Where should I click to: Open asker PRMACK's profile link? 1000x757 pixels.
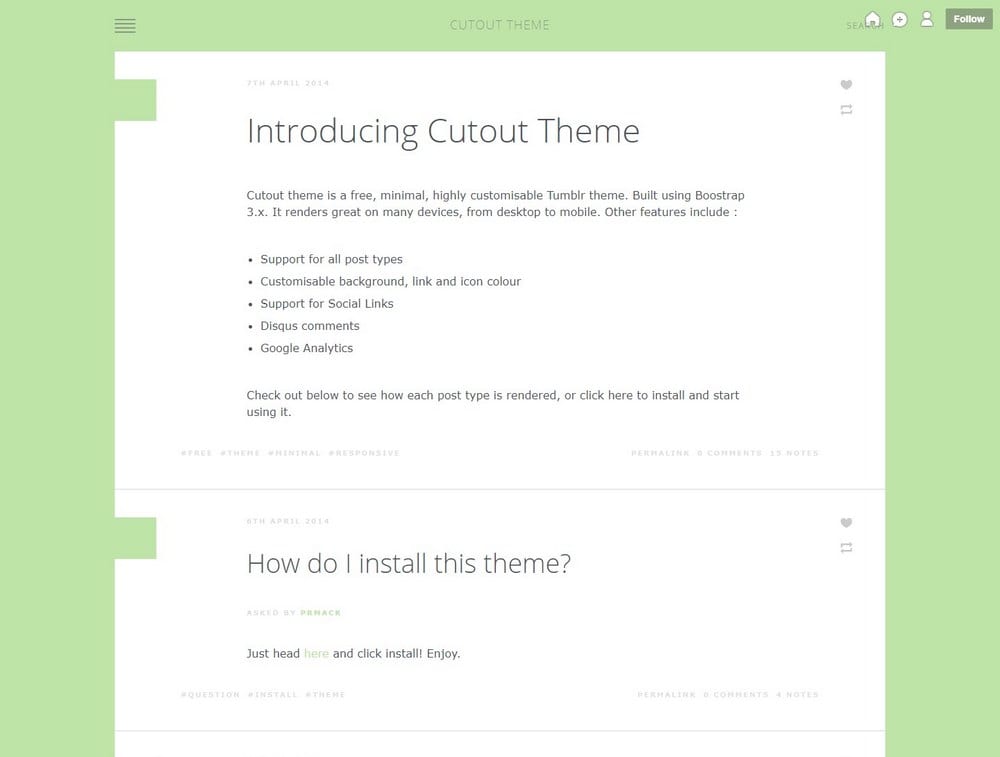click(320, 613)
